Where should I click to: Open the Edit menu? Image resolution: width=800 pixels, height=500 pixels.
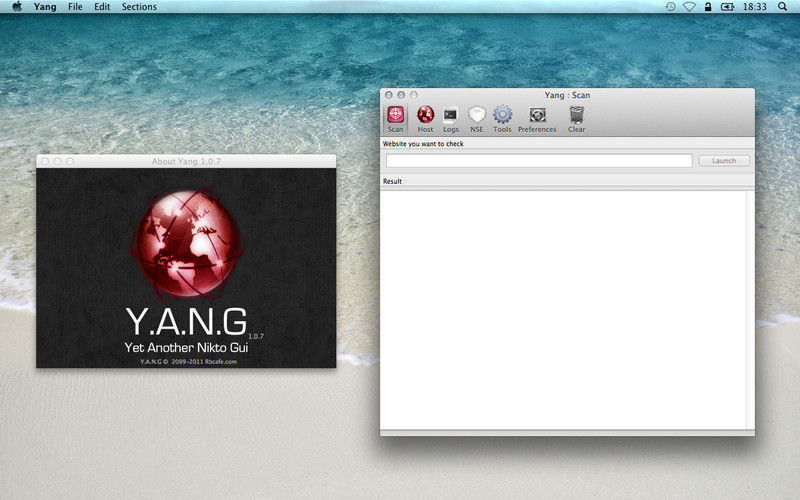coord(102,7)
